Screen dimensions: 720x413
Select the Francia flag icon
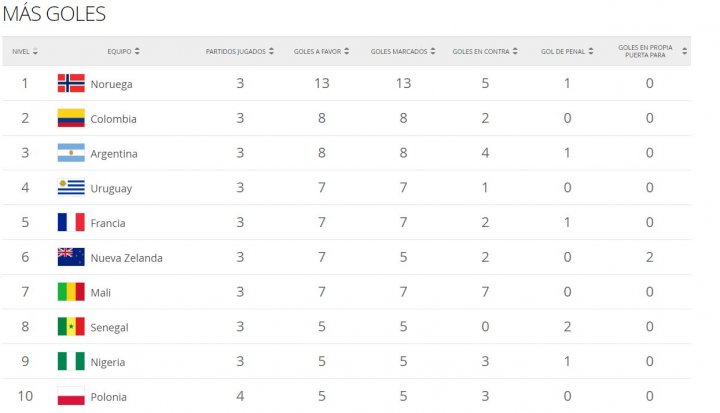click(71, 222)
